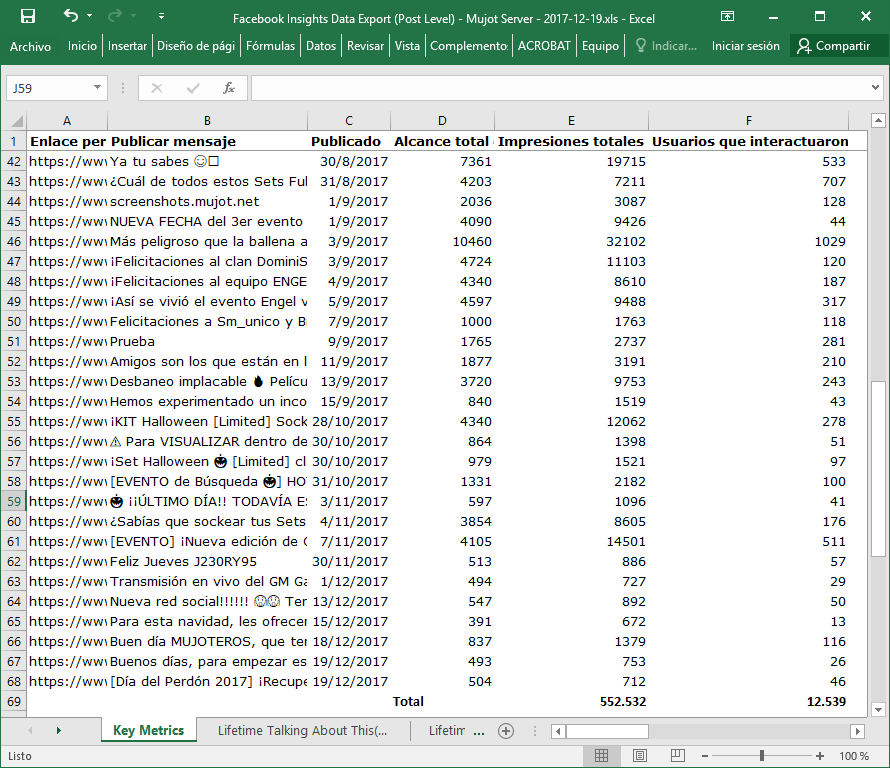Open the Fórmulas ribbon tab

click(x=270, y=46)
